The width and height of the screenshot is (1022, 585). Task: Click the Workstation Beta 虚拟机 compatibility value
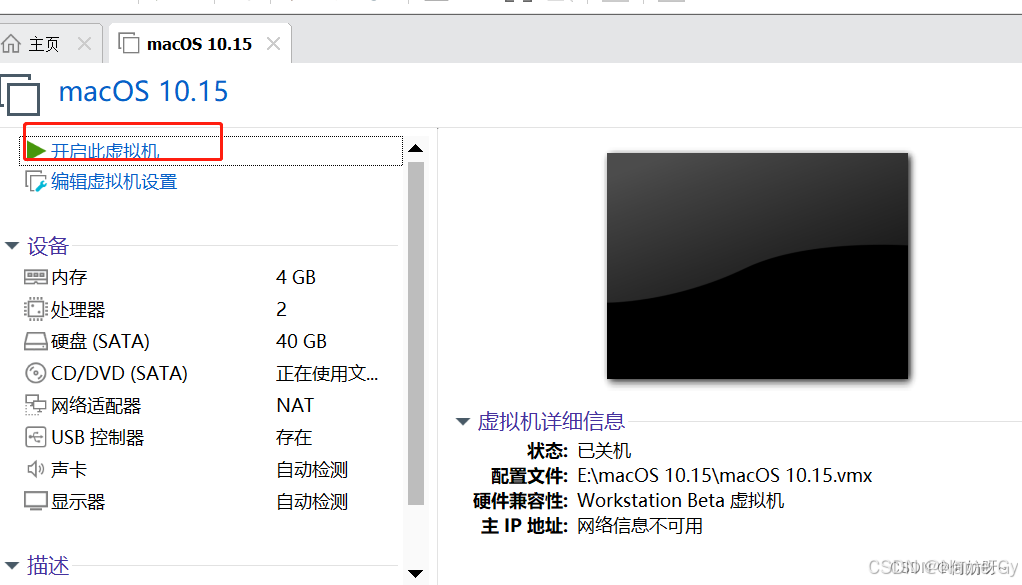(681, 500)
